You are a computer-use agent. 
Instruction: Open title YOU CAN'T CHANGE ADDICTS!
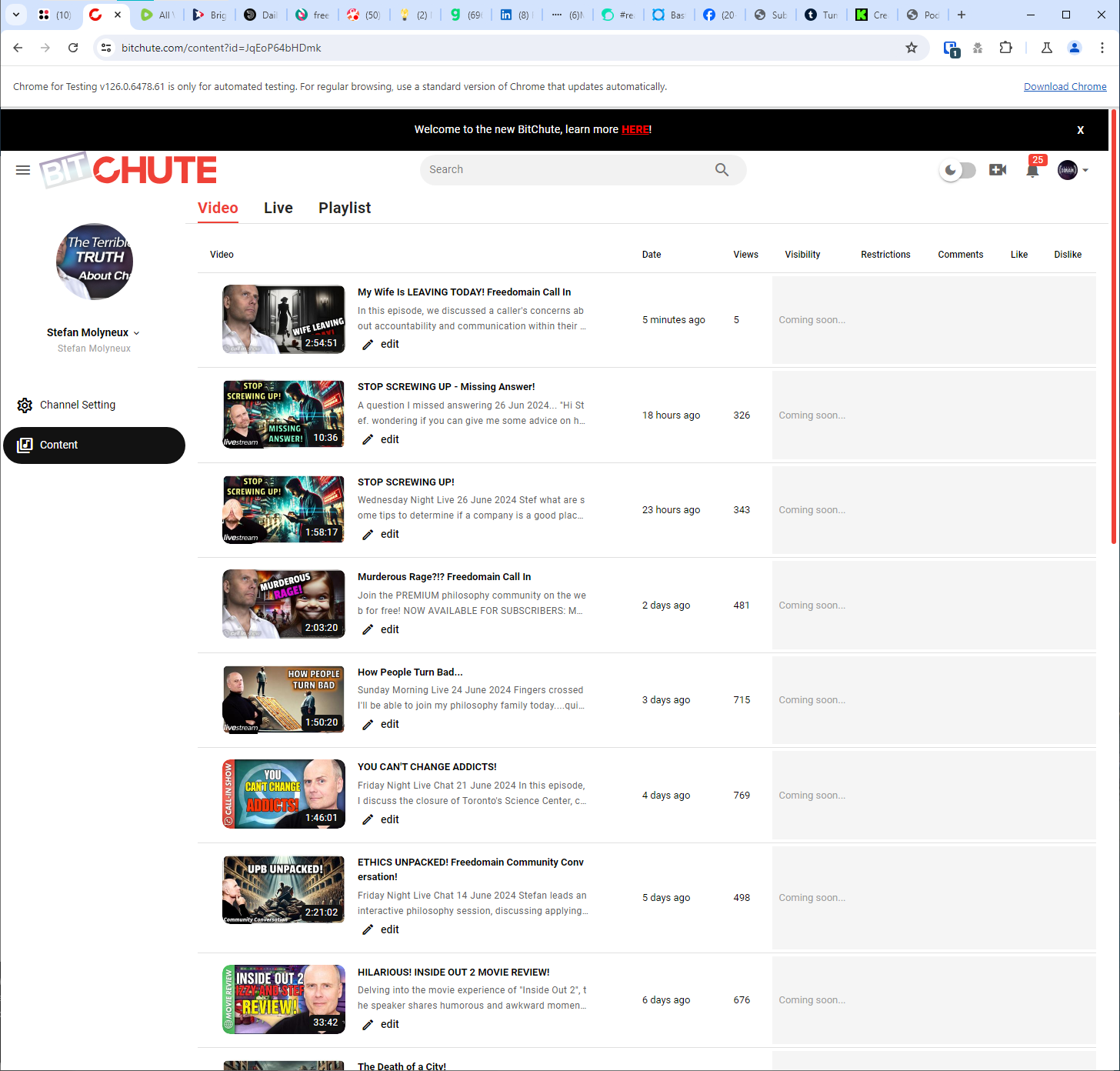(x=427, y=767)
